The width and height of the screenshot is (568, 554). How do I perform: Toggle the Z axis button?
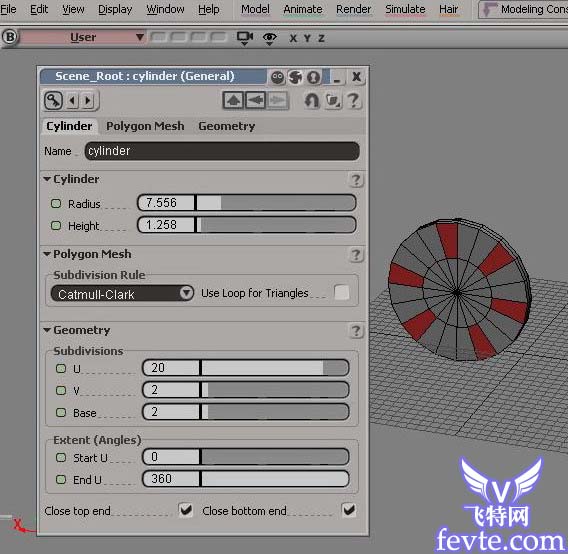(x=321, y=38)
